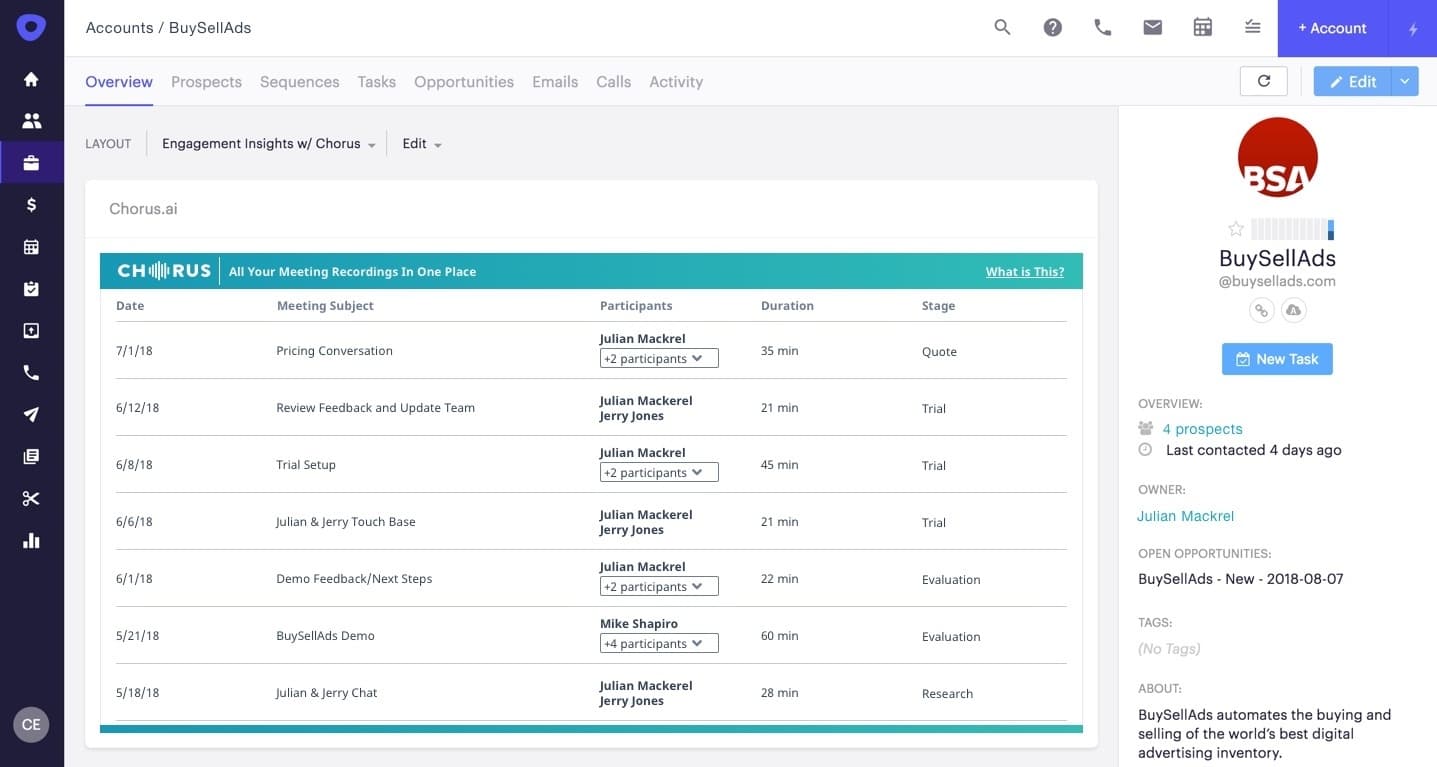Star the BuySellAds account
The height and width of the screenshot is (767, 1437).
[1235, 229]
